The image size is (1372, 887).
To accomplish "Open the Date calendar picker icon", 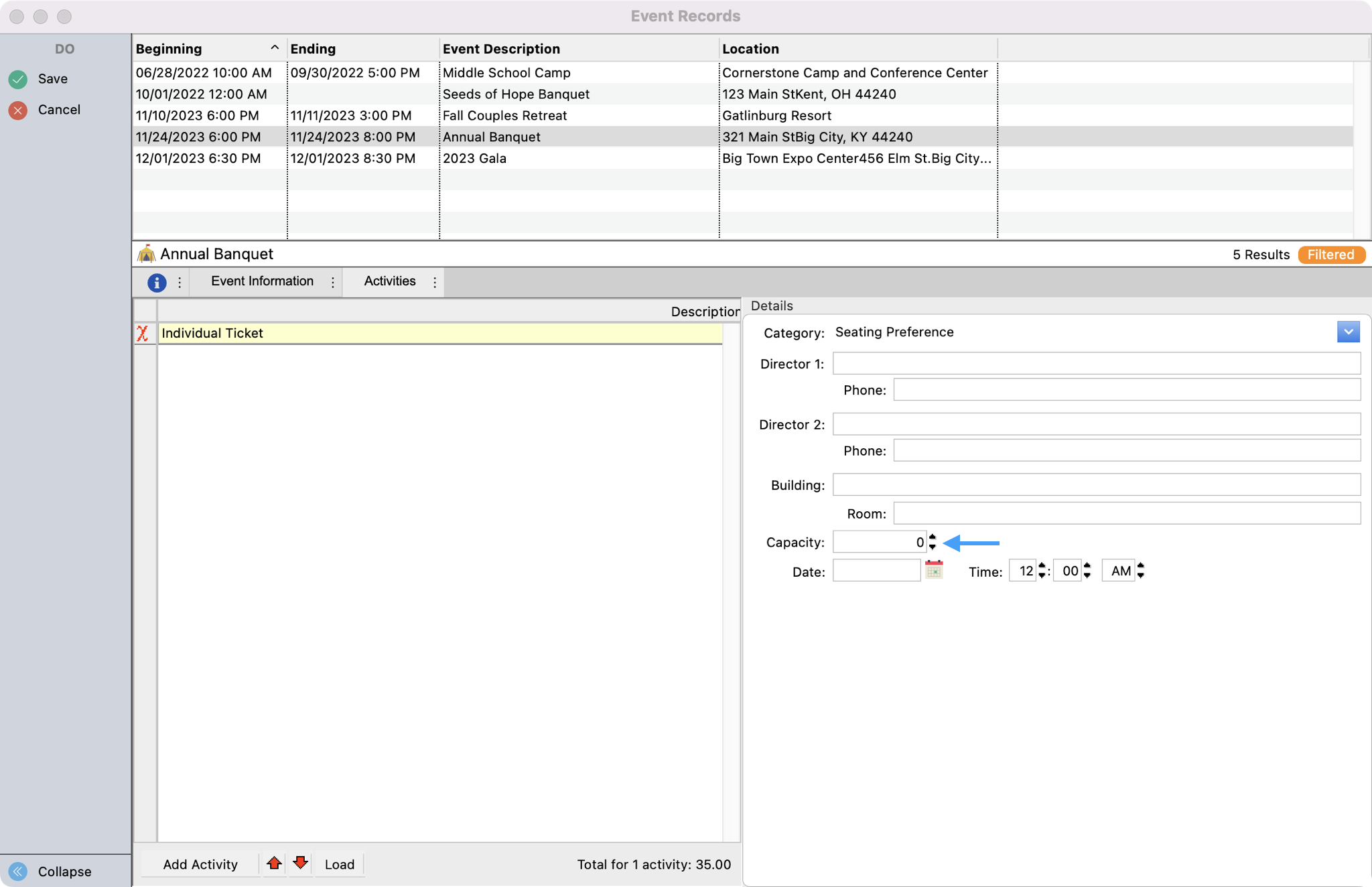I will (x=934, y=570).
